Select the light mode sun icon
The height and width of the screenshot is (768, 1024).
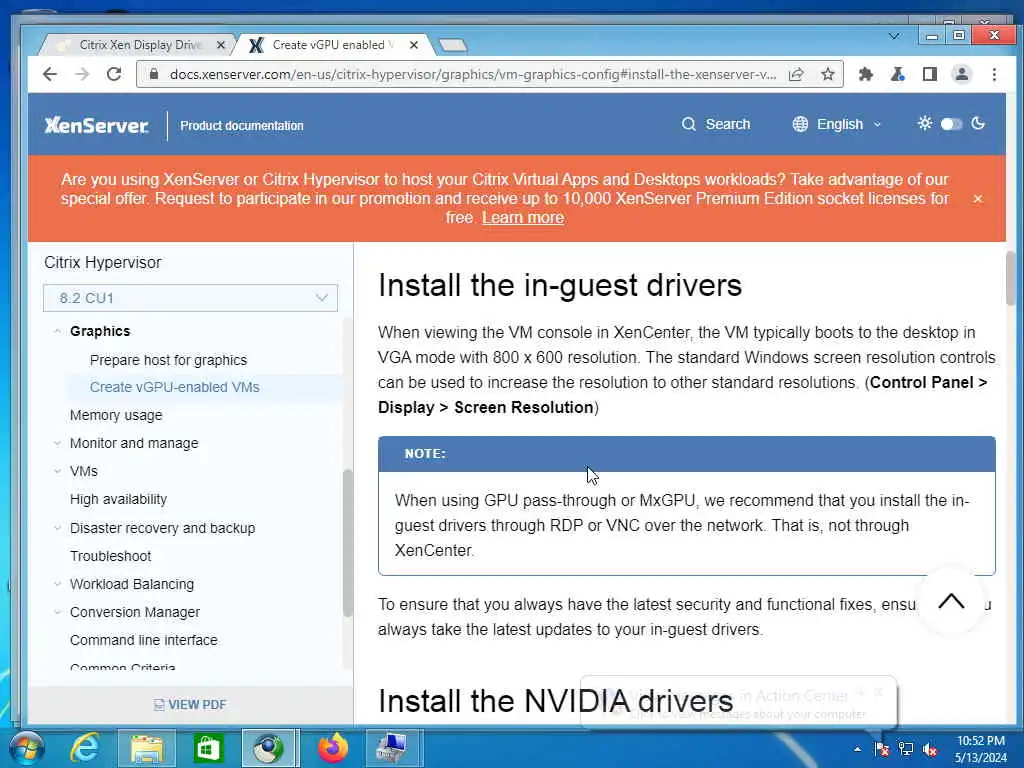[925, 123]
